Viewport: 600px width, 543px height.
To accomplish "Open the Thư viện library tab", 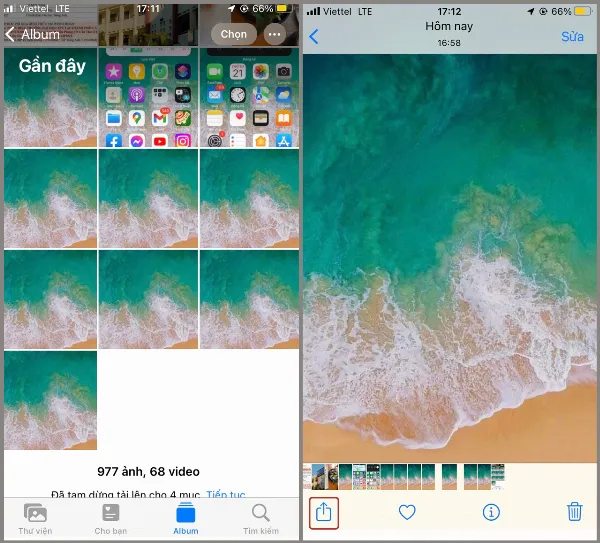I will click(x=36, y=518).
